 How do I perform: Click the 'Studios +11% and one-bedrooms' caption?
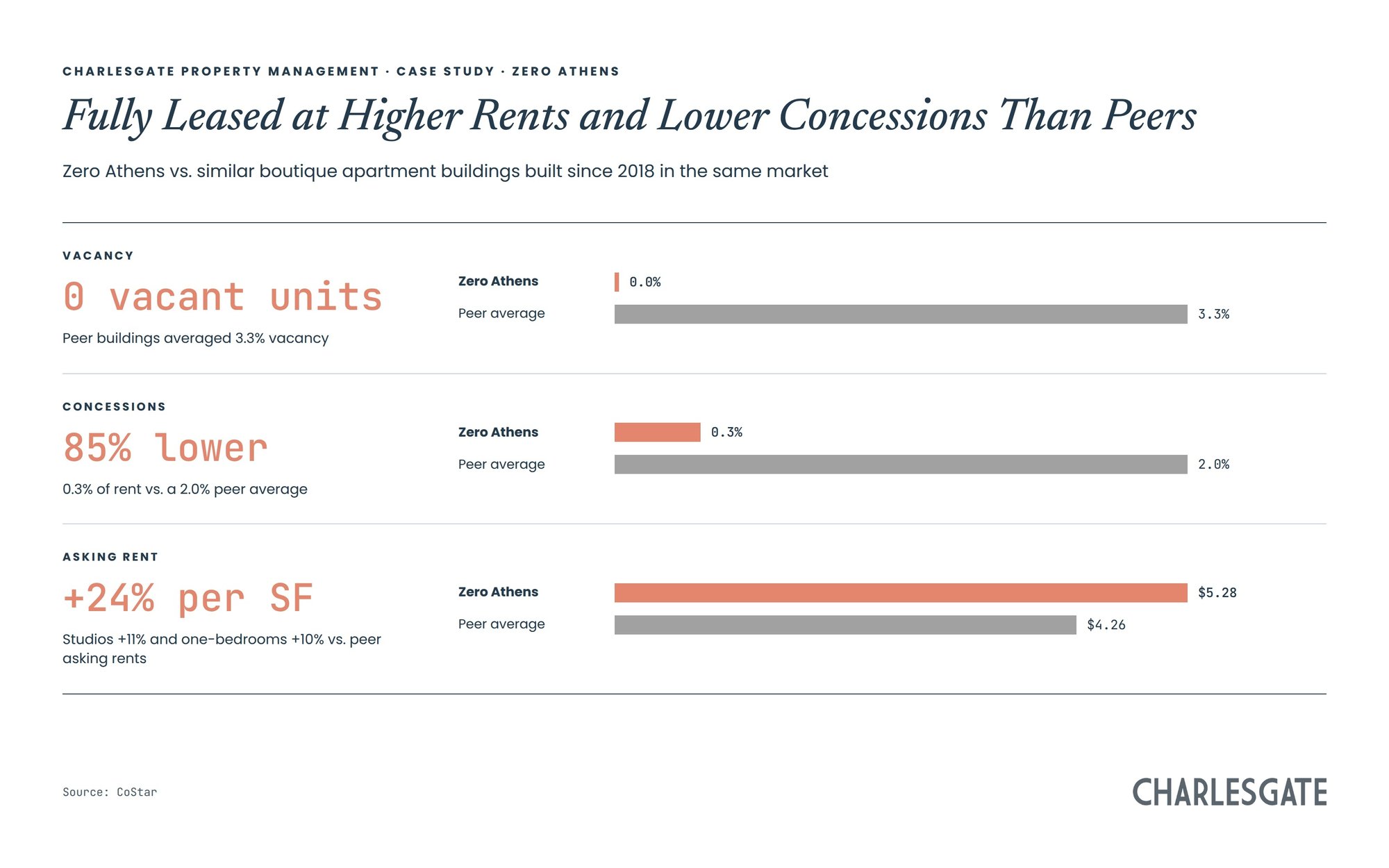(x=222, y=649)
